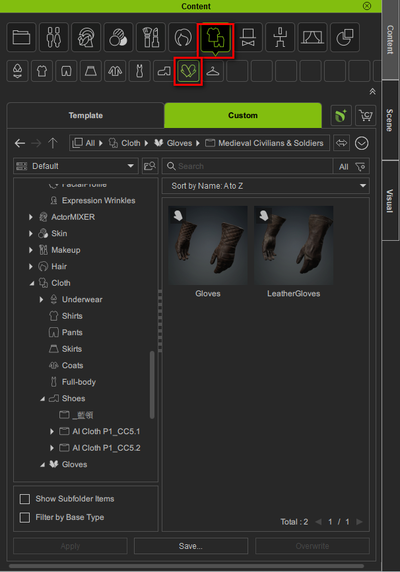This screenshot has height=572, width=400.
Task: Select the Head/Morph category icon
Action: point(86,37)
